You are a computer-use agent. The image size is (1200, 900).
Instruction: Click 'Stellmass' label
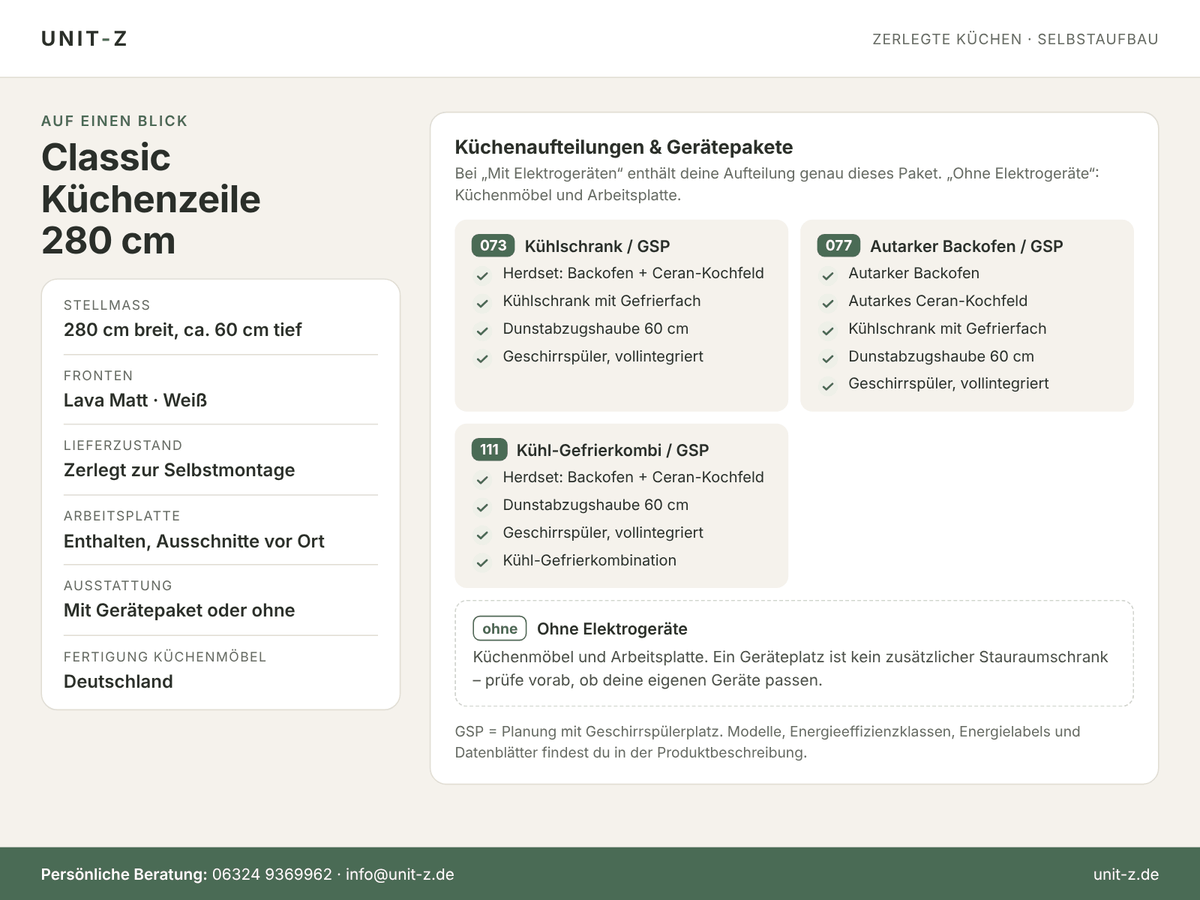pyautogui.click(x=107, y=305)
